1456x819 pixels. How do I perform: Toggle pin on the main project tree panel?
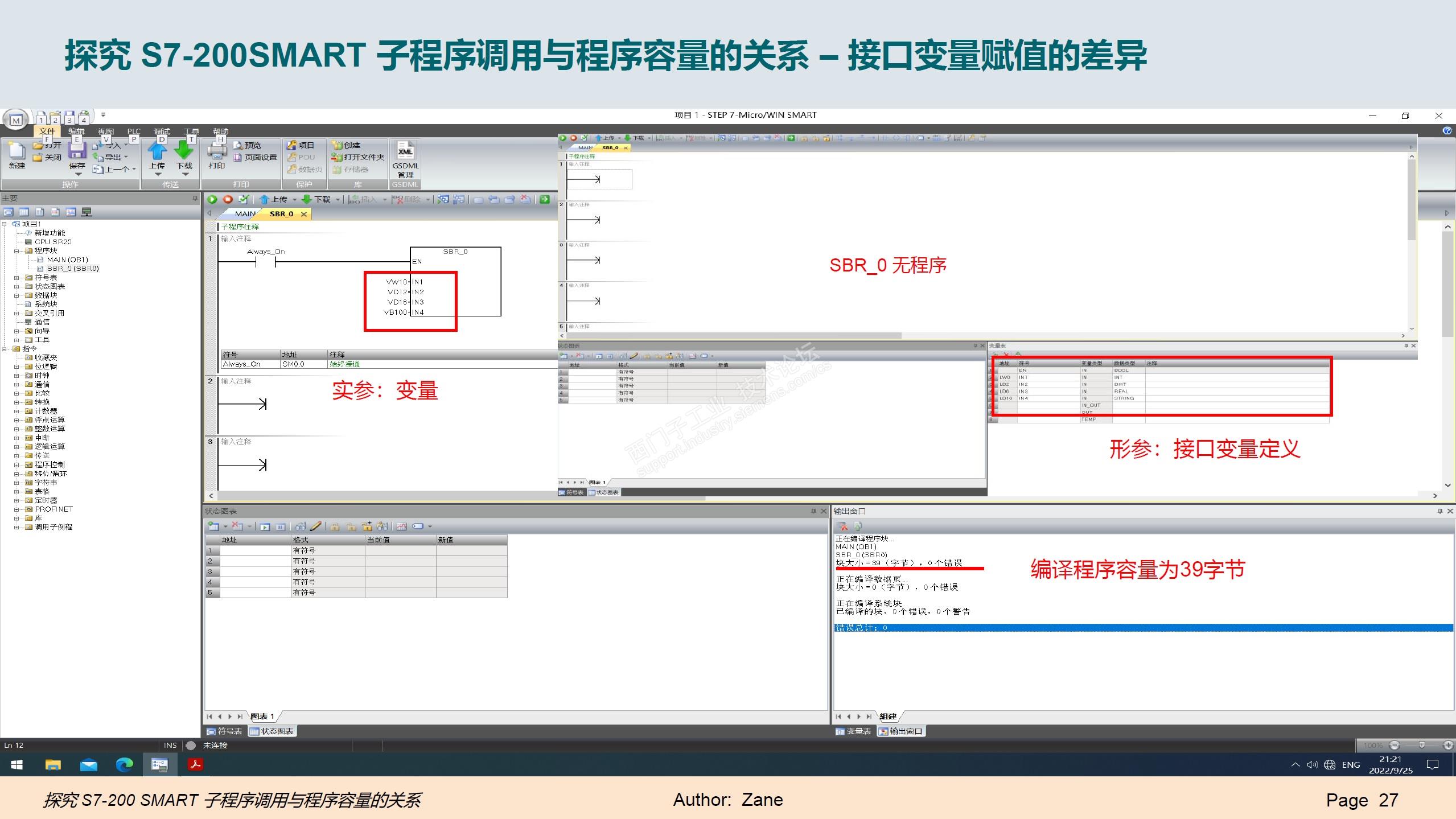(195, 198)
